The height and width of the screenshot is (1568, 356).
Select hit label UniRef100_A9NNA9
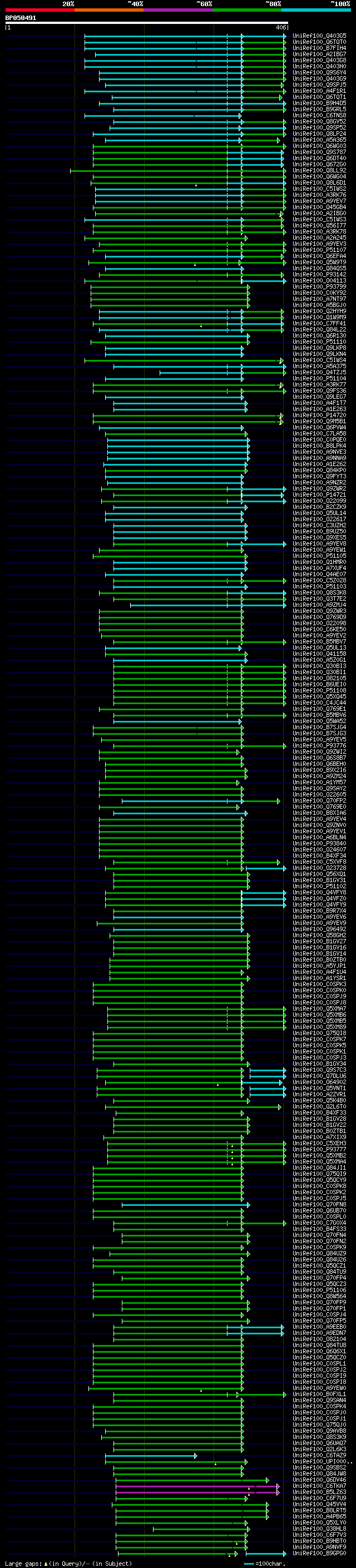319,458
